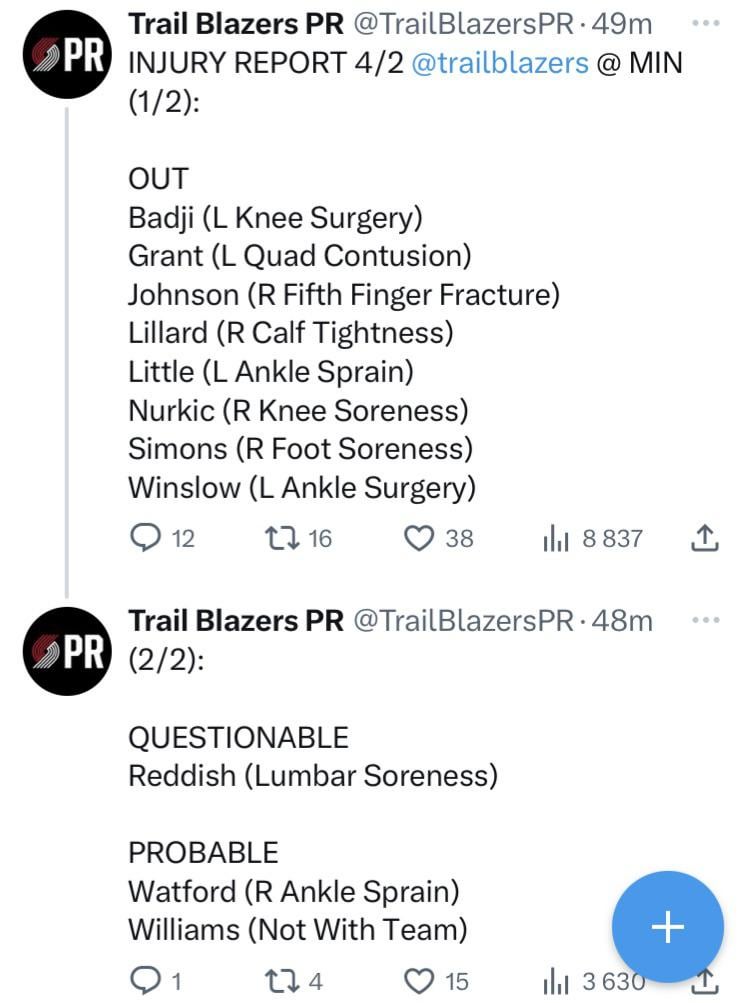Tap the blue compose tweet button
Viewport: 741px width, 1003px height.
[x=667, y=926]
